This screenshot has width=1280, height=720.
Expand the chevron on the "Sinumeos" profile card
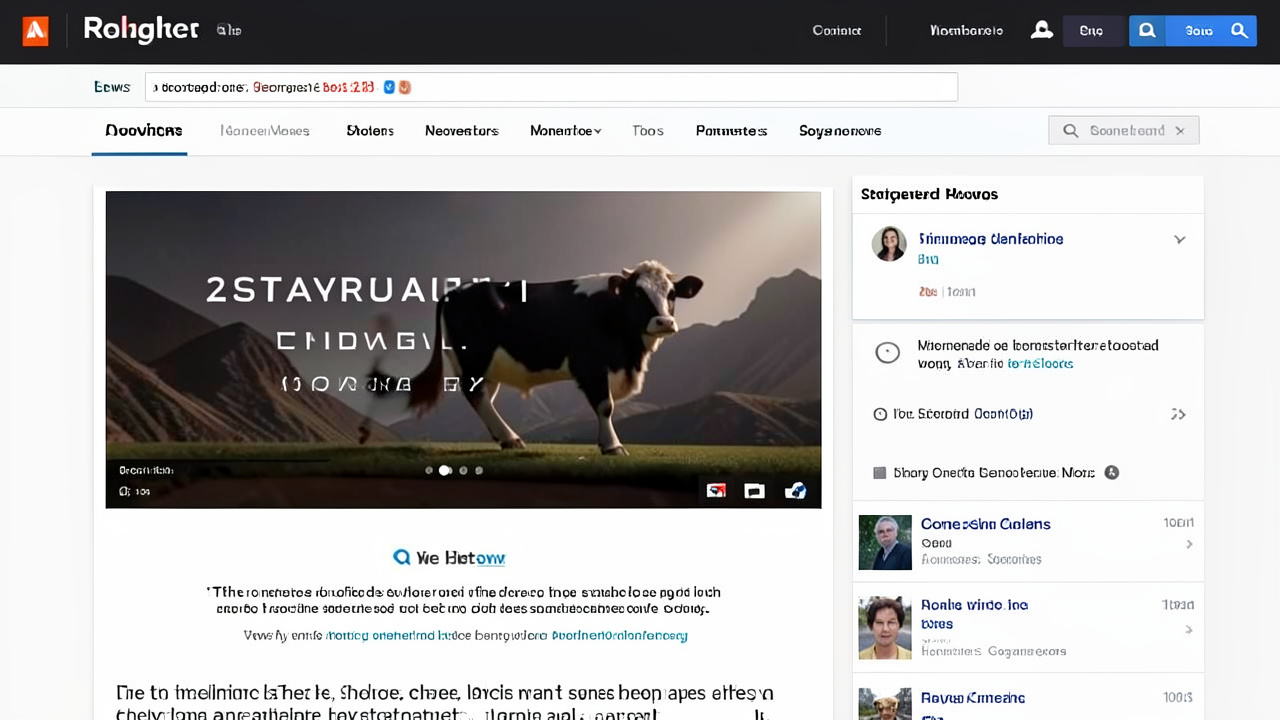(1180, 240)
